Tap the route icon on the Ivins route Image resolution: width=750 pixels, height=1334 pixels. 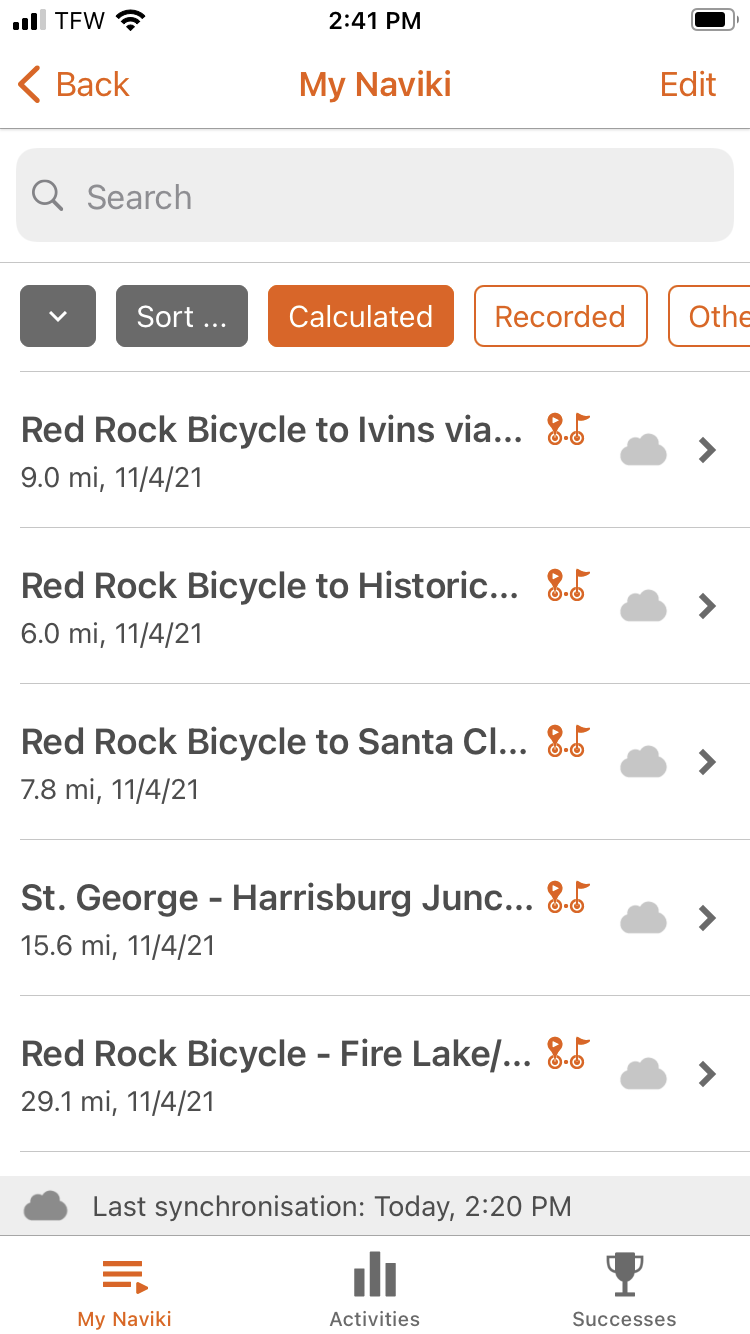click(568, 430)
